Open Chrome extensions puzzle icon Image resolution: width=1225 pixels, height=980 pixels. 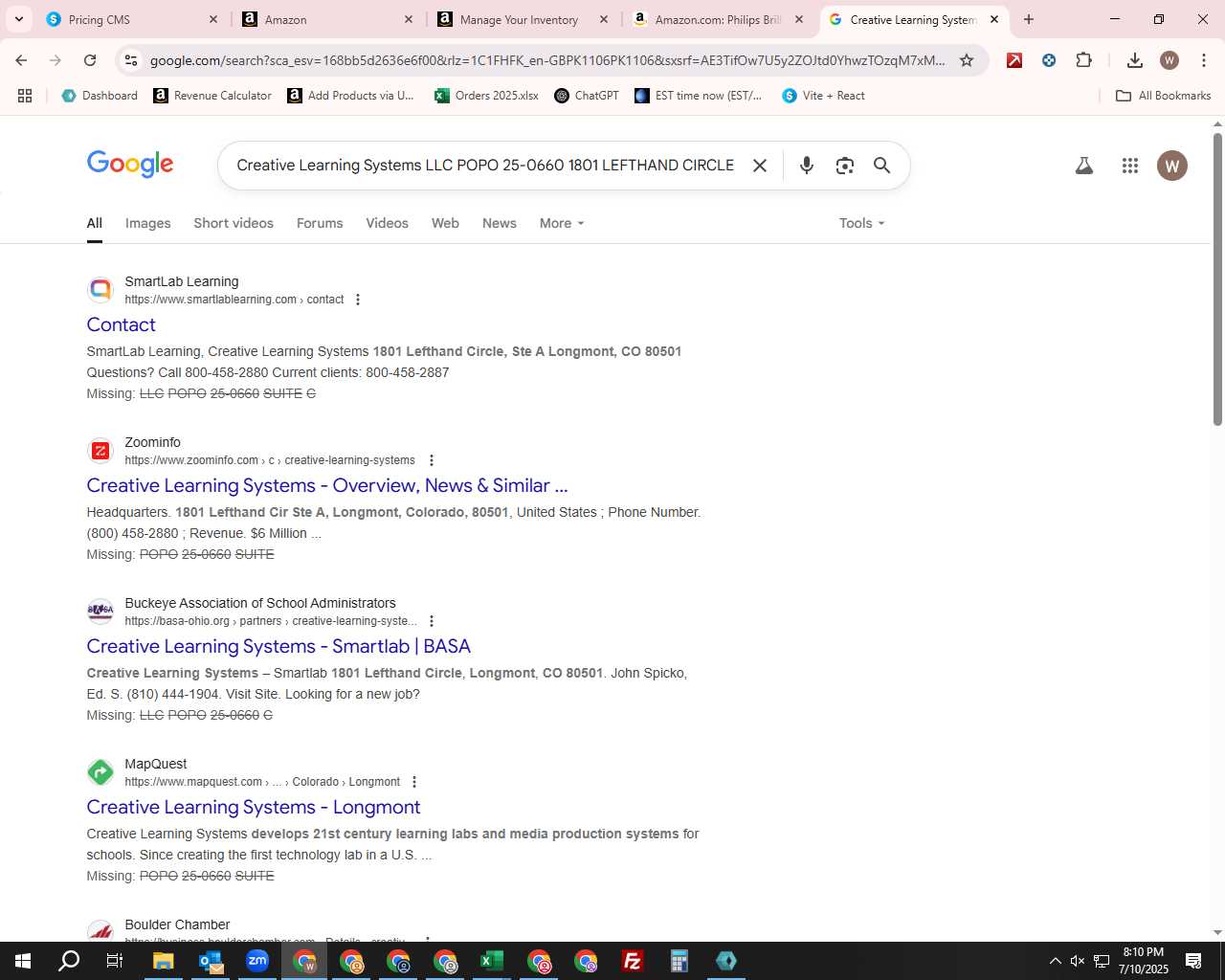[x=1083, y=60]
